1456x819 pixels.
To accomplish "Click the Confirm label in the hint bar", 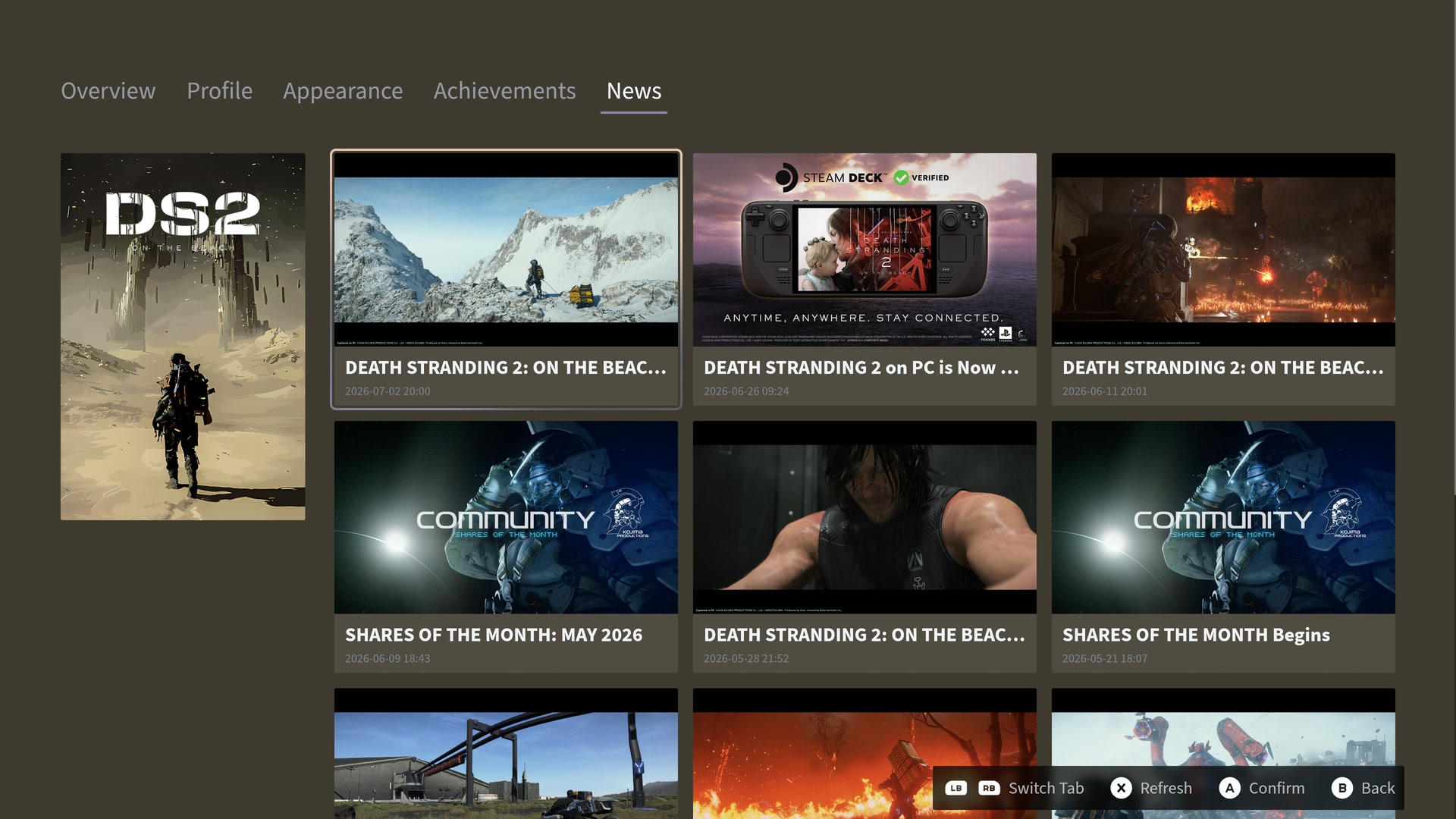I will [x=1276, y=788].
